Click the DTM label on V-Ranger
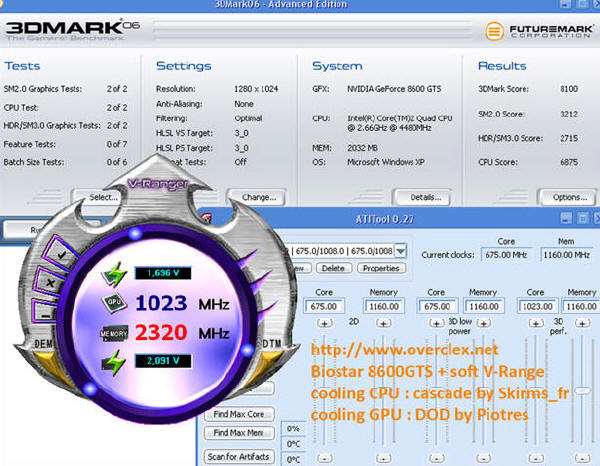The width and height of the screenshot is (600, 466). pyautogui.click(x=272, y=344)
